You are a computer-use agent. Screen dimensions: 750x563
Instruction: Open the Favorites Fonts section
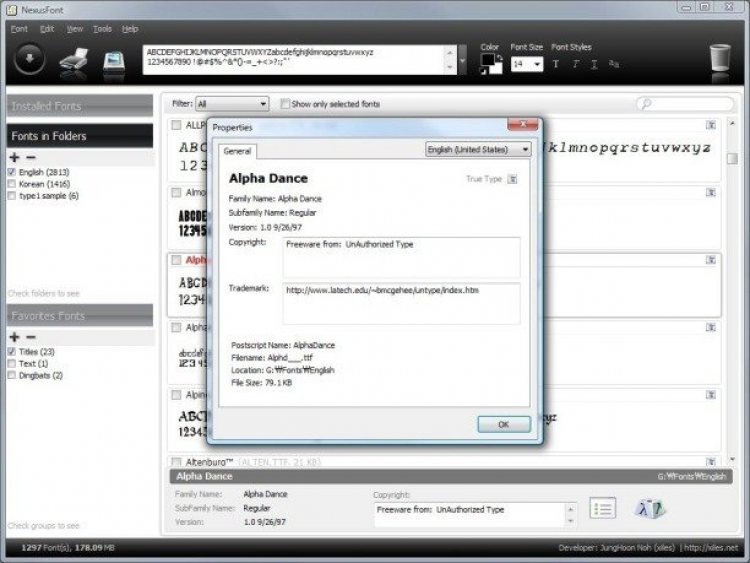coord(80,316)
